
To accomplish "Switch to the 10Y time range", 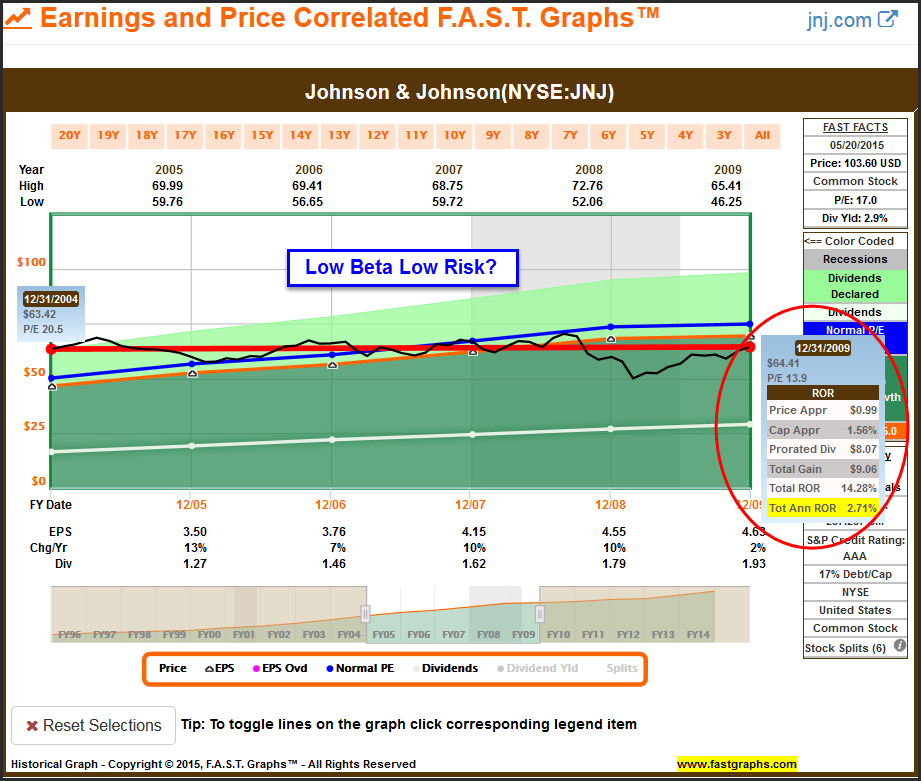I will [454, 136].
